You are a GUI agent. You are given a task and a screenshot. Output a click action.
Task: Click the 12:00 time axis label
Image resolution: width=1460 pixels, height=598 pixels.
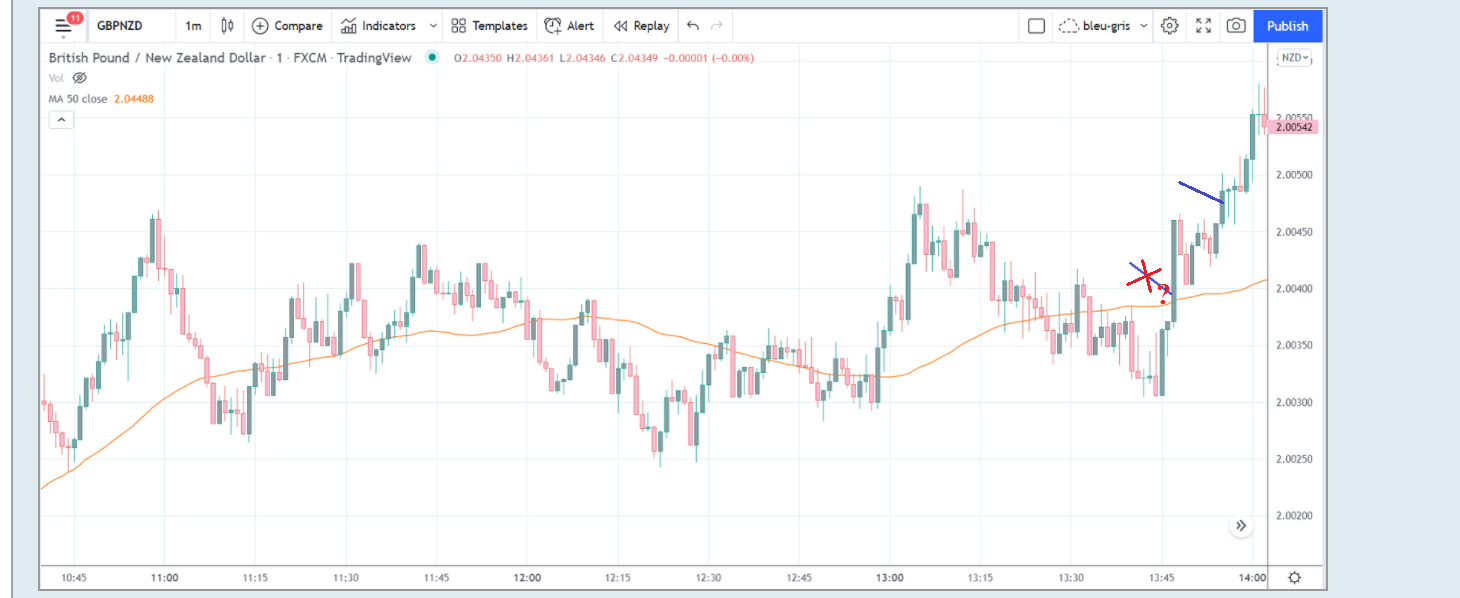coord(527,578)
